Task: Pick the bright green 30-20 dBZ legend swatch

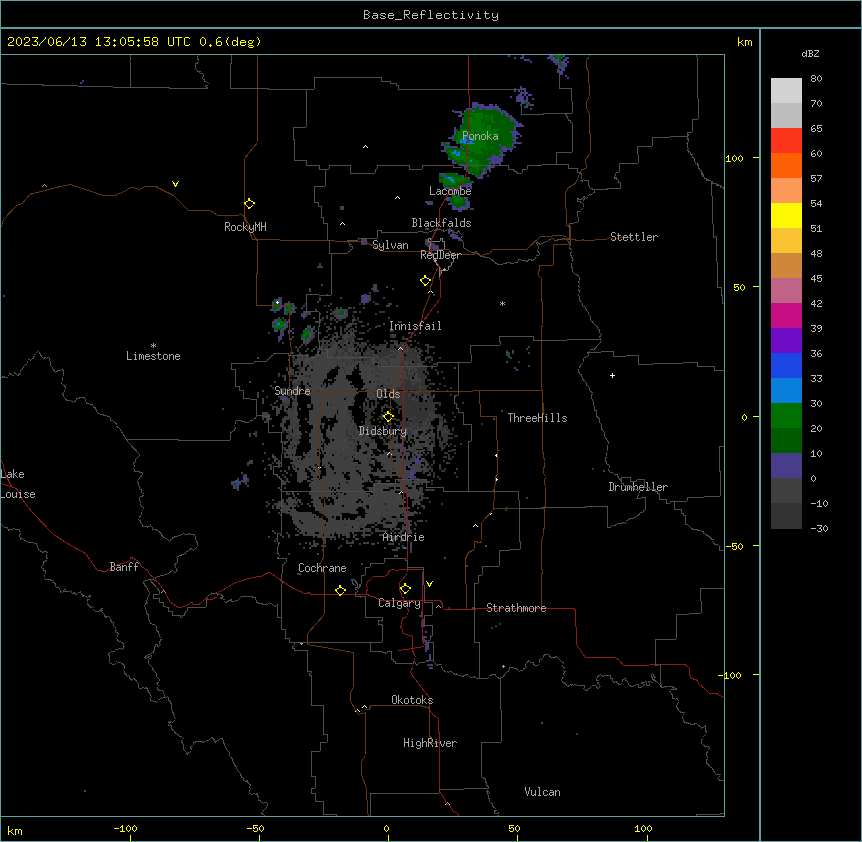Action: pos(786,416)
